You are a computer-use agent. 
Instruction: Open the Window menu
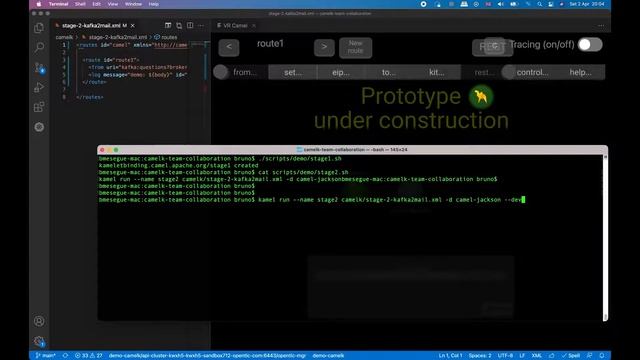click(133, 4)
